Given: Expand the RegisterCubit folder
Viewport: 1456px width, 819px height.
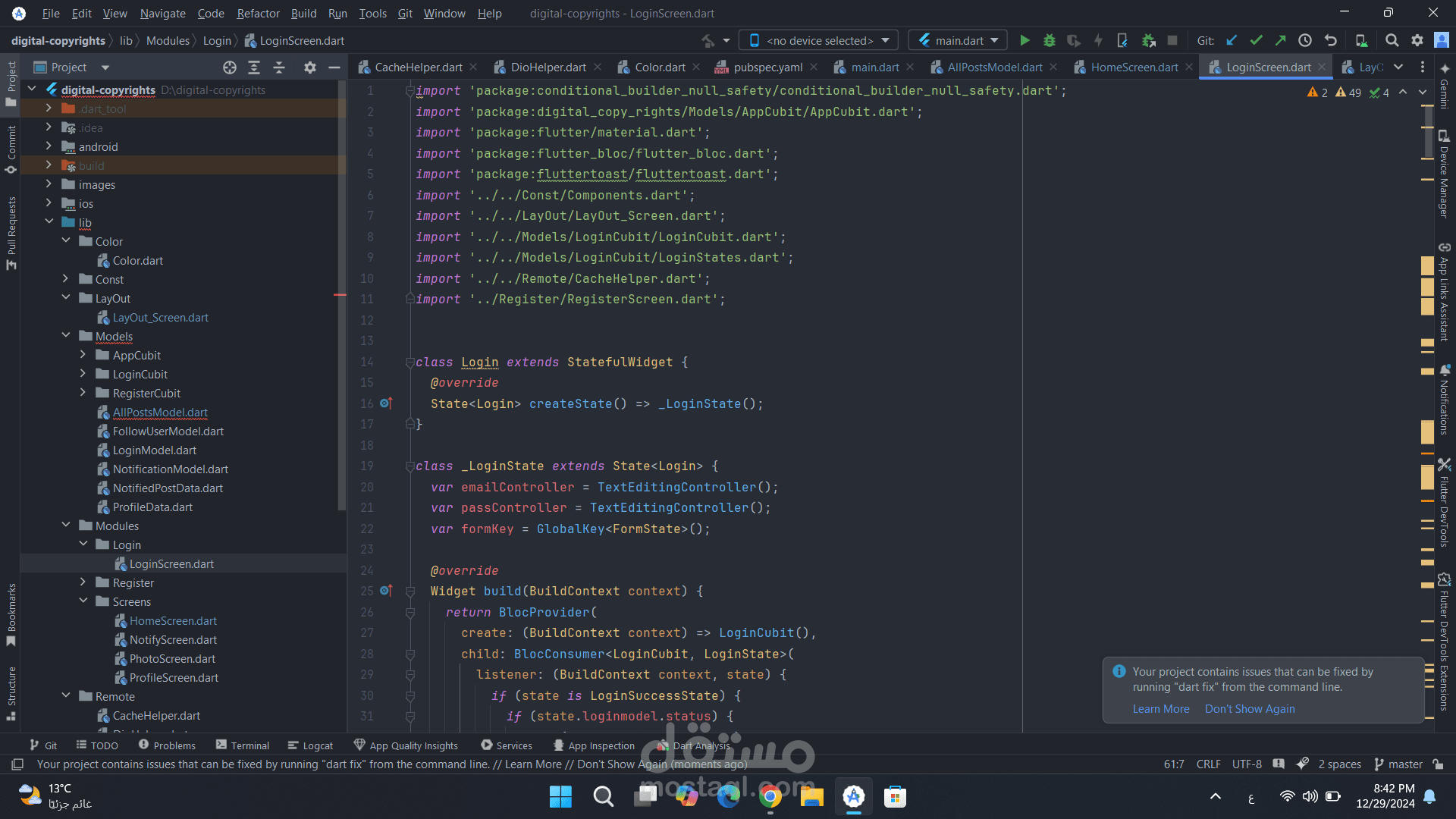Looking at the screenshot, I should (83, 393).
